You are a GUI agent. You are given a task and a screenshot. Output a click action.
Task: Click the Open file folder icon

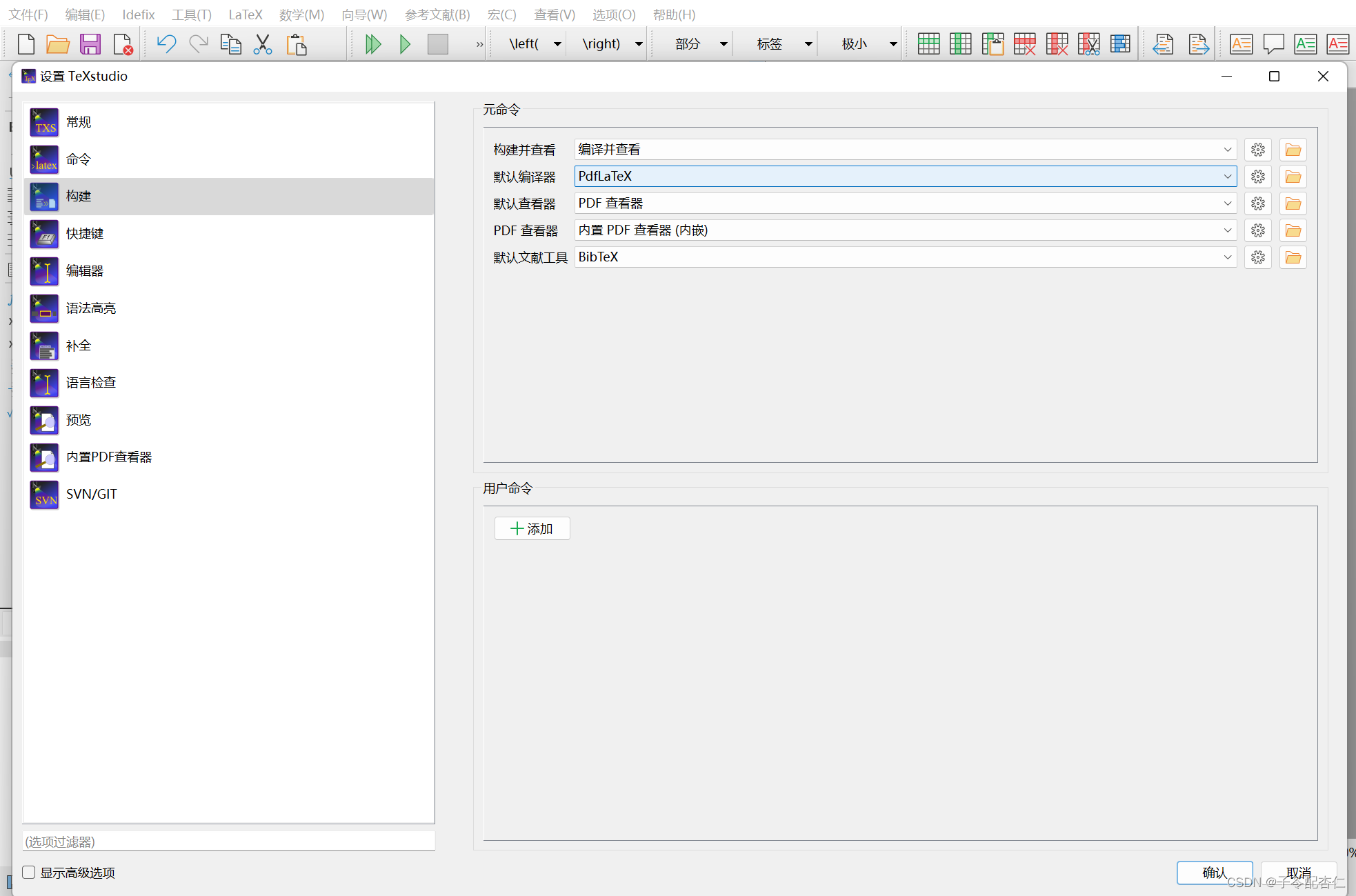(x=58, y=44)
